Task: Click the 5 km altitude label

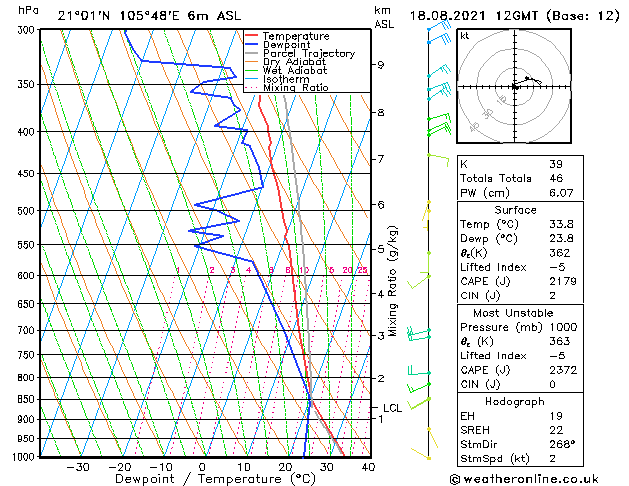Action: [380, 249]
